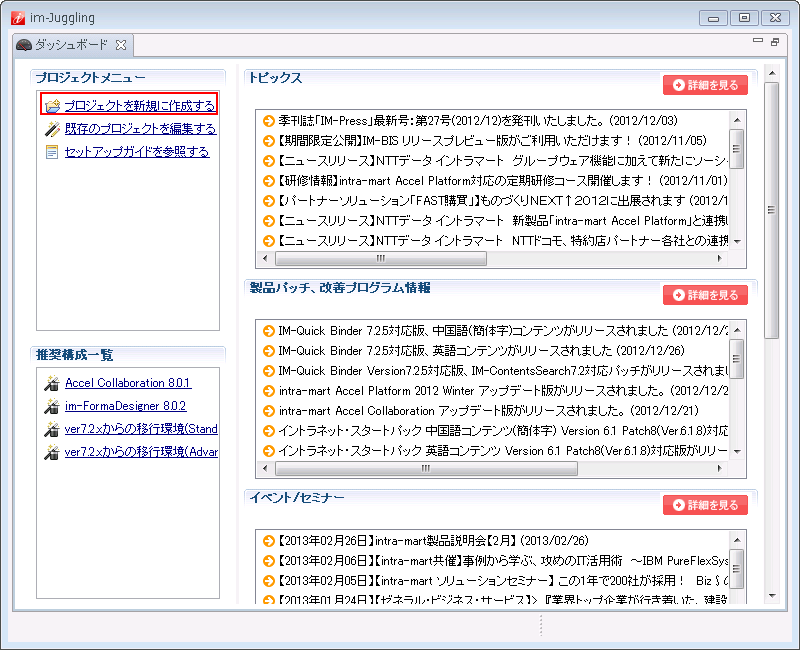Click the edit existing project pencil icon
Image resolution: width=800 pixels, height=650 pixels.
(x=52, y=129)
